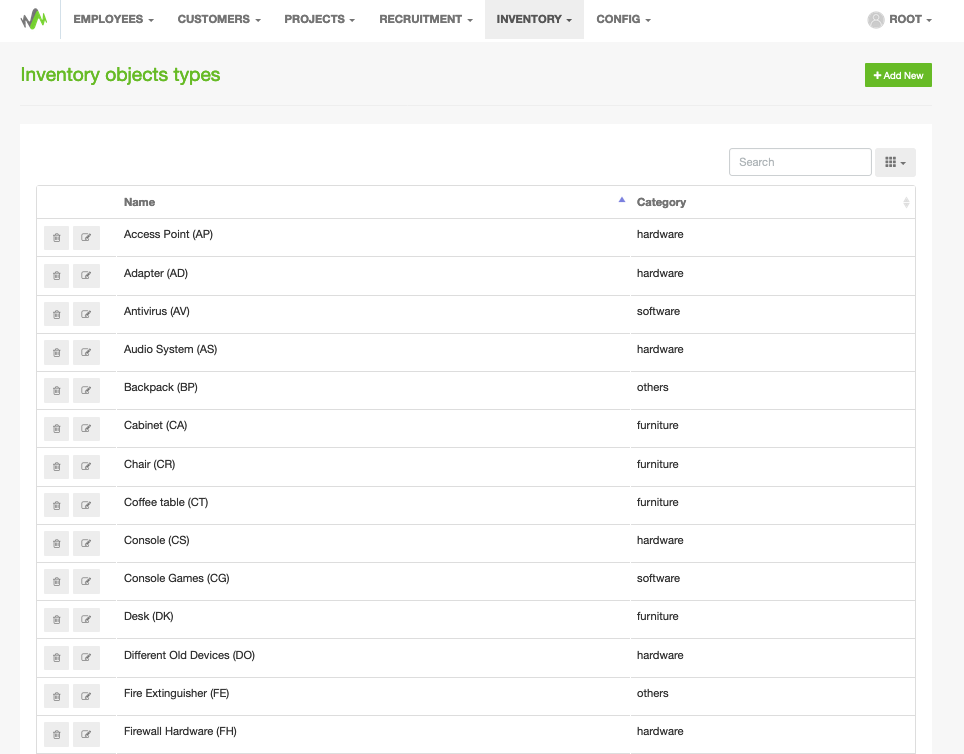Delete the Desk (DK) row
Image resolution: width=964 pixels, height=754 pixels.
pos(57,619)
